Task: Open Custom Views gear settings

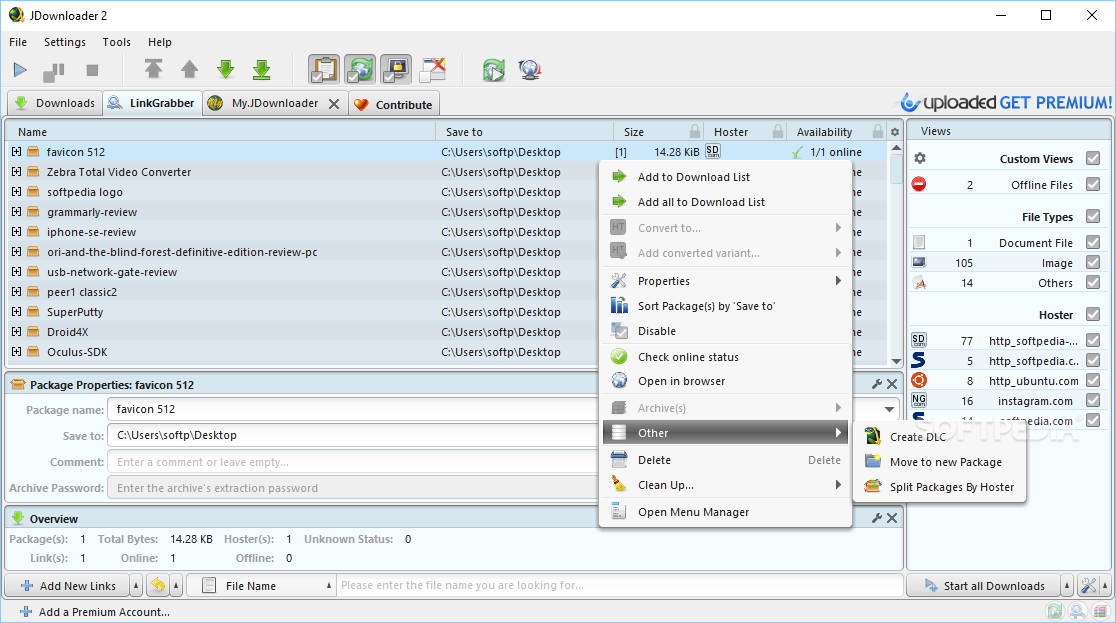Action: point(920,158)
